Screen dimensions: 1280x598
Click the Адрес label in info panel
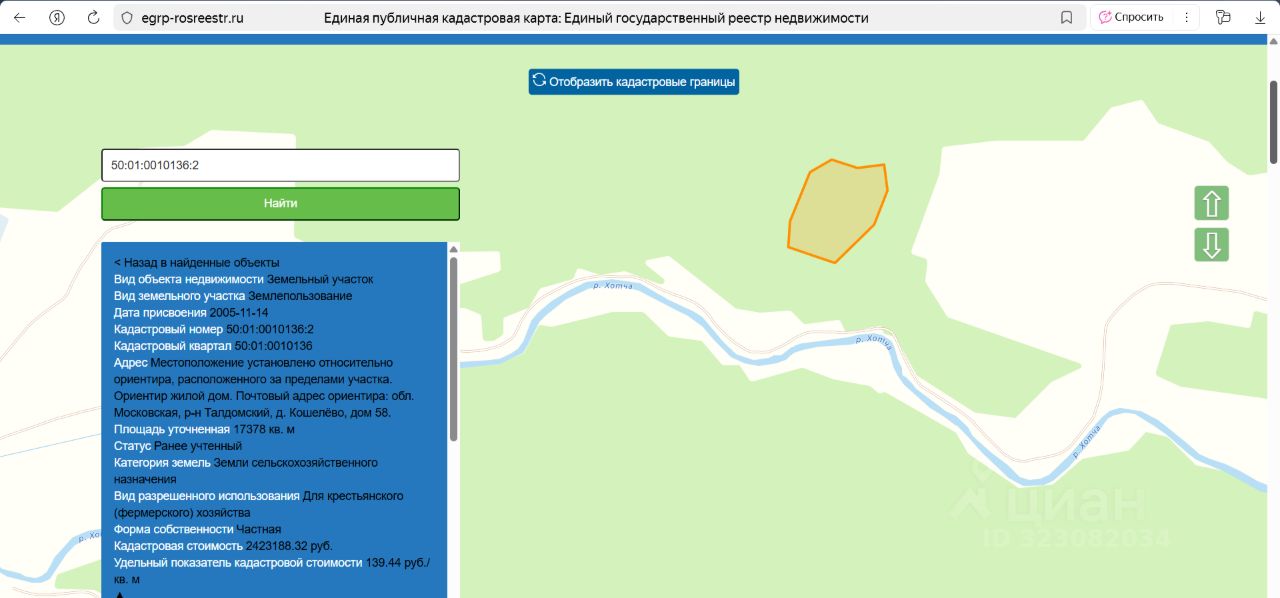point(131,362)
